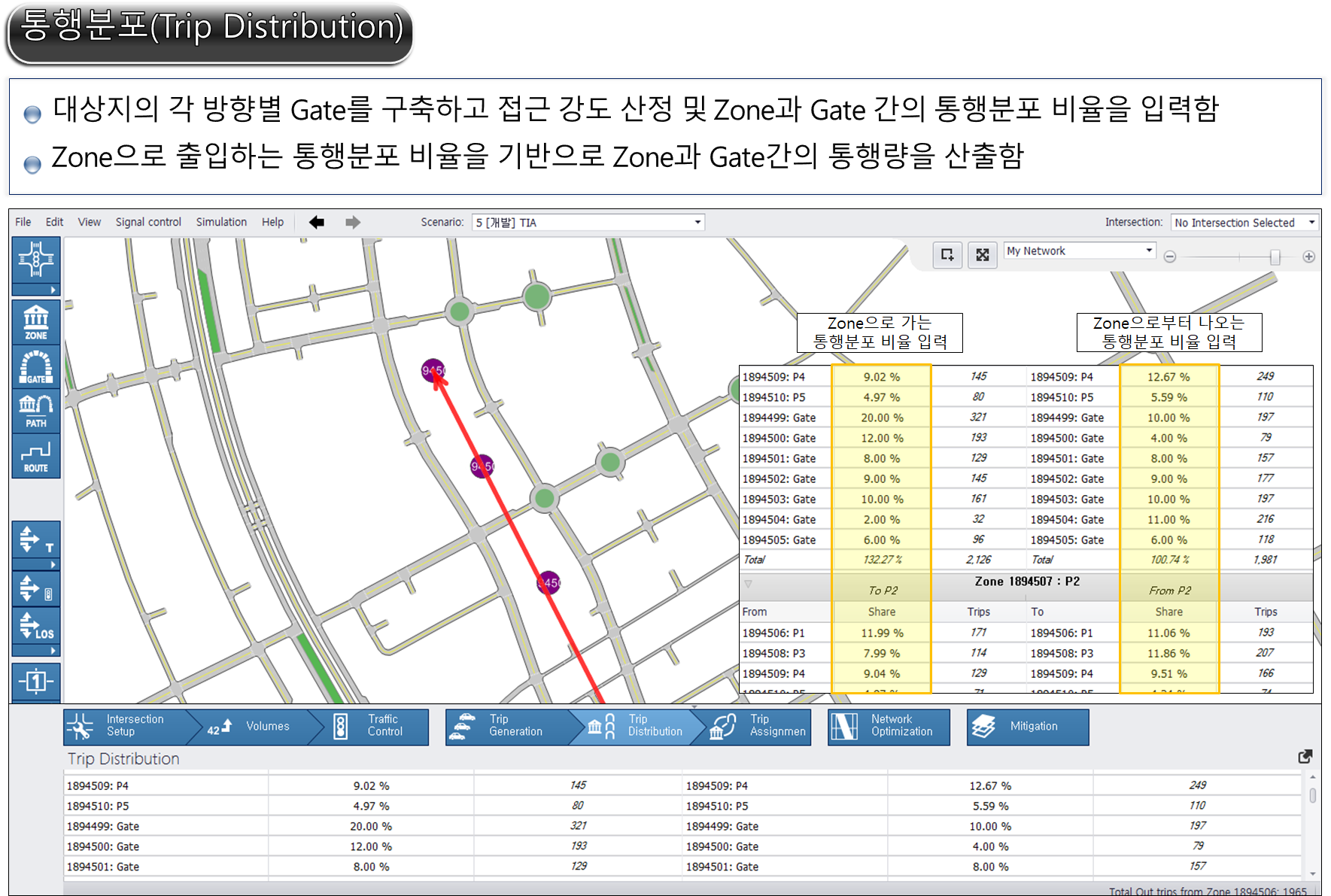Image resolution: width=1331 pixels, height=896 pixels.
Task: Fit the network to window with expand-arrows button
Action: tap(983, 255)
